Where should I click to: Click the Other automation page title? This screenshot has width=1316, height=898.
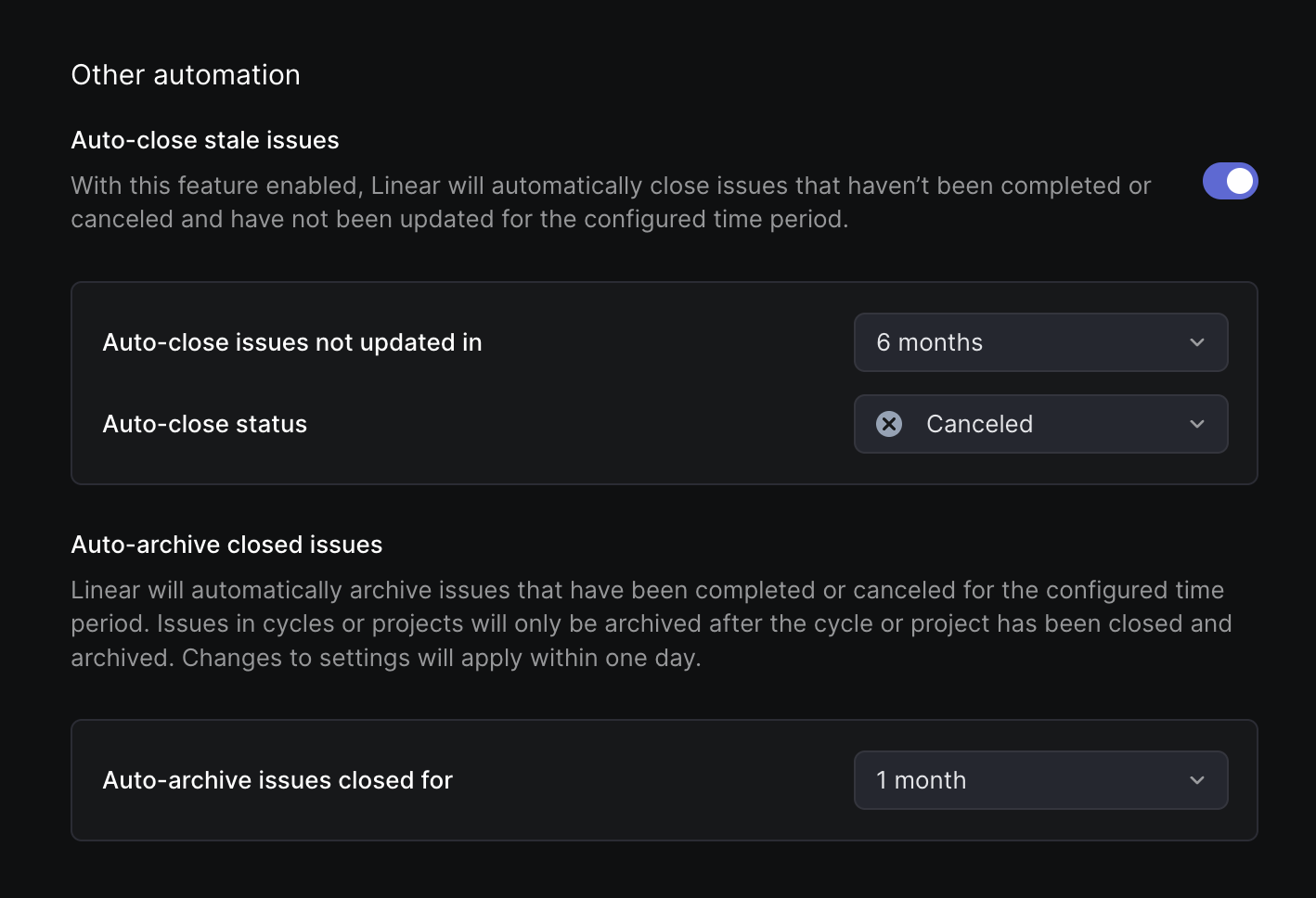[185, 74]
